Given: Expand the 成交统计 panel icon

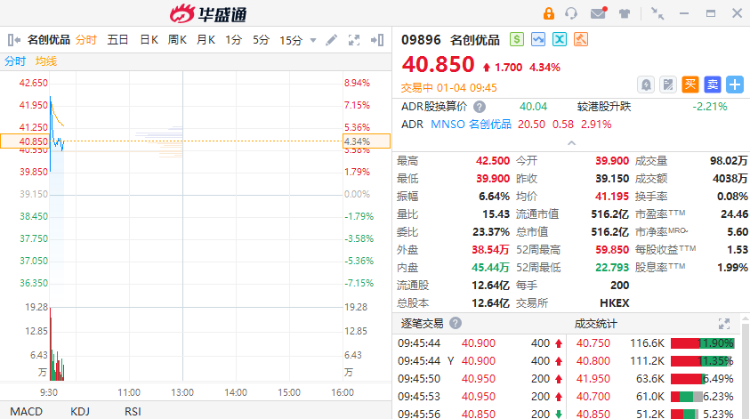Looking at the screenshot, I should [724, 324].
